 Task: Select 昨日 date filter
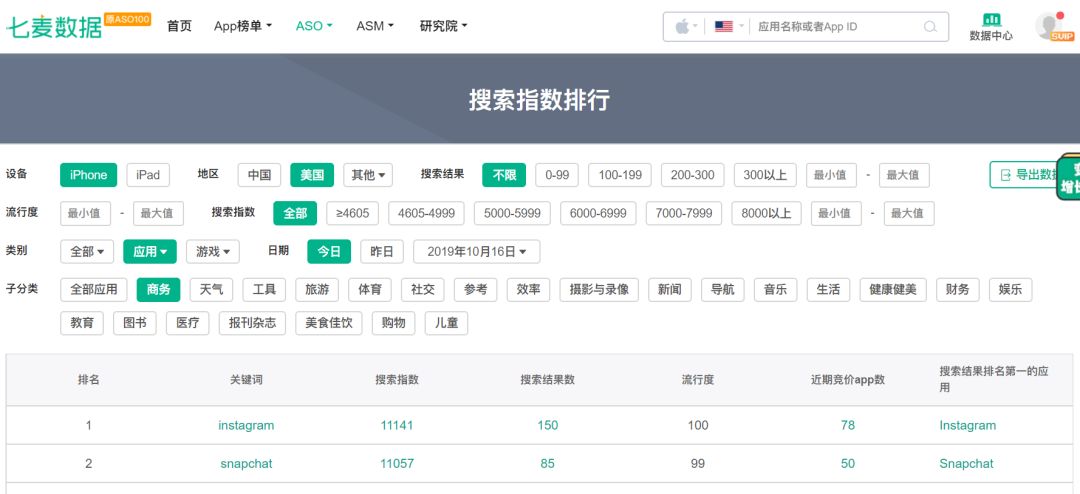pos(382,251)
